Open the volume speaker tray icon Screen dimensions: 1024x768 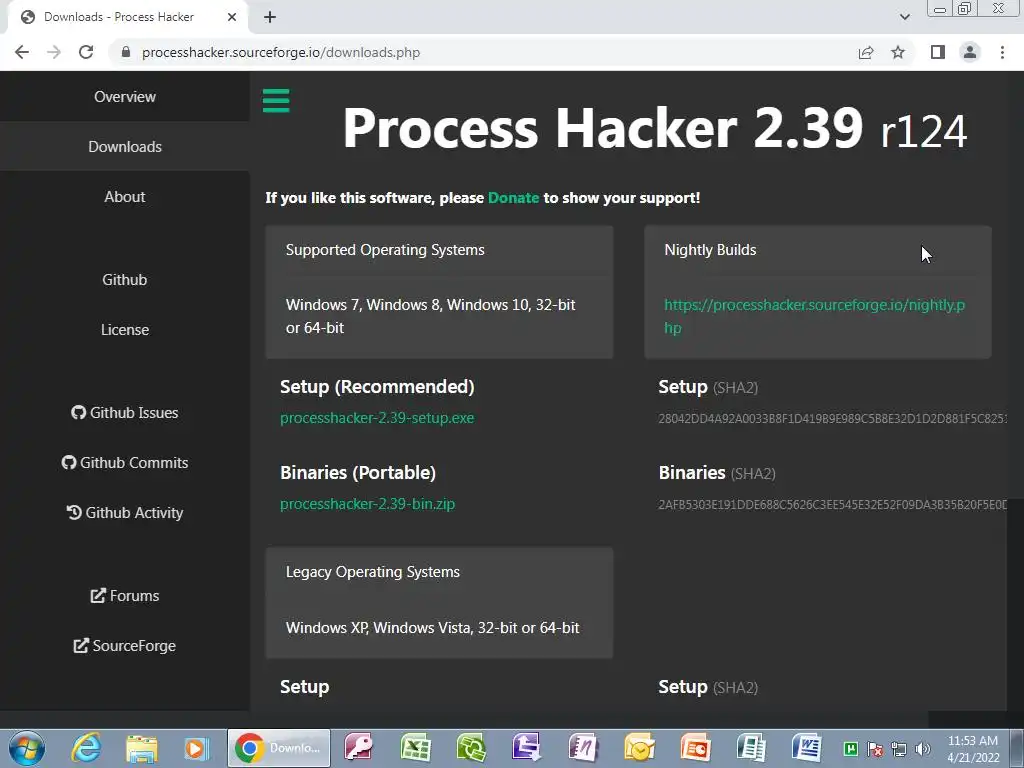(923, 749)
